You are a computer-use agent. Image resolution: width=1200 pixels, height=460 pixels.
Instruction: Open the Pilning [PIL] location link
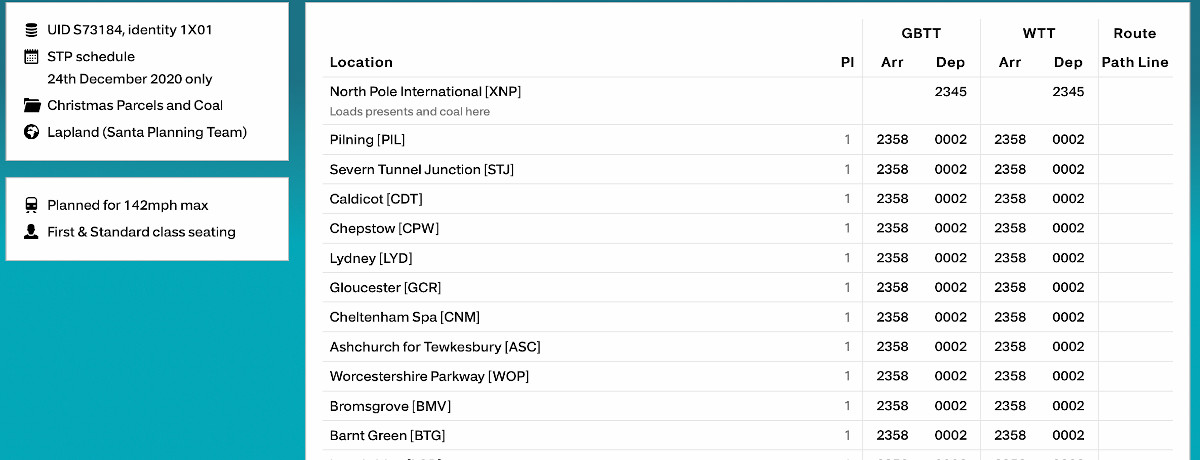(367, 140)
